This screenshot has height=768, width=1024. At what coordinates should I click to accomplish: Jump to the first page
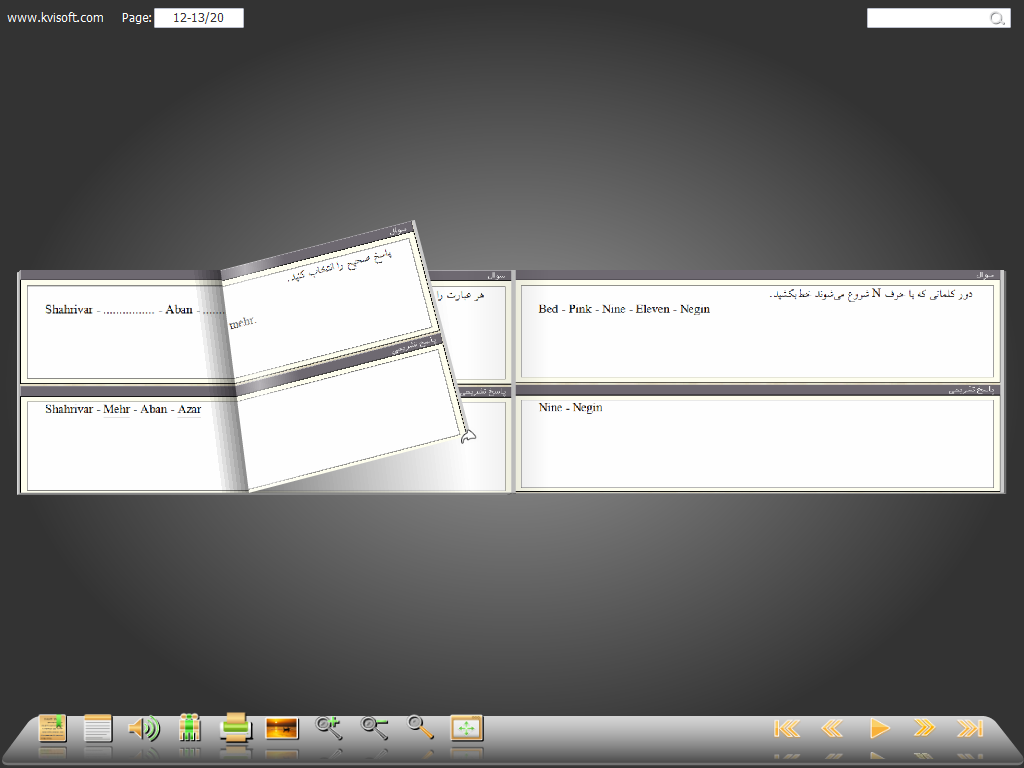pyautogui.click(x=787, y=728)
